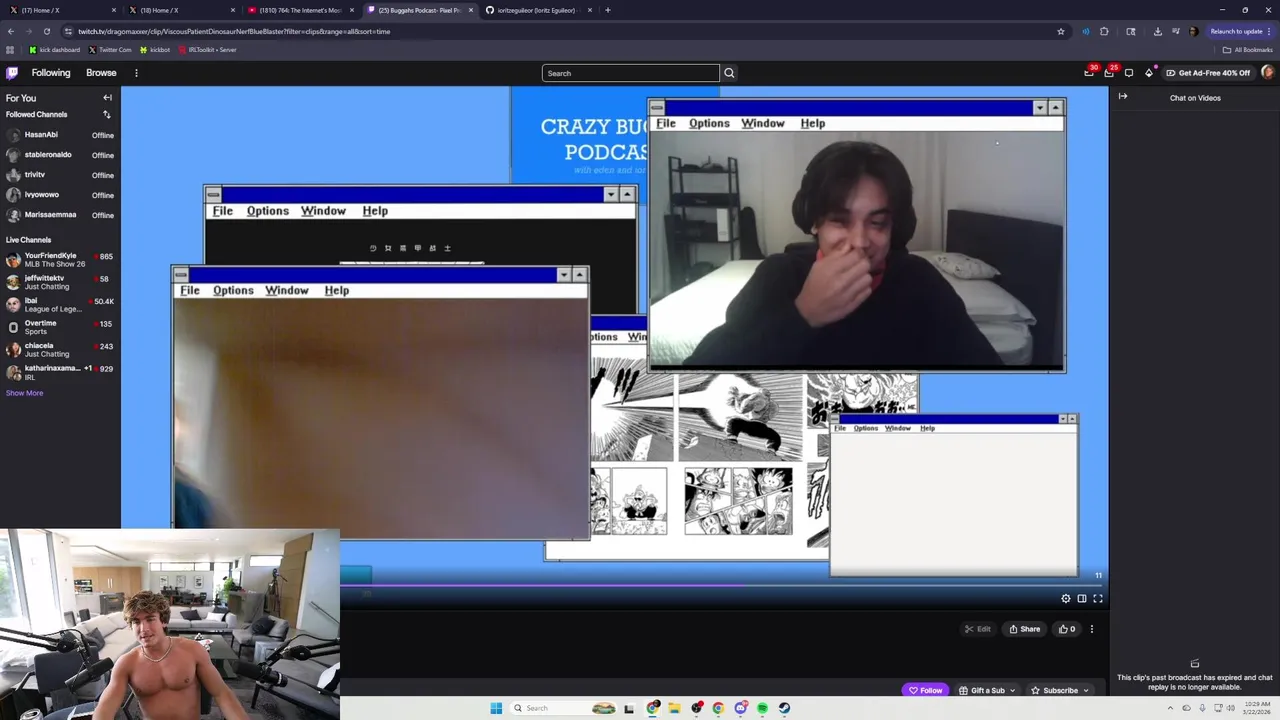Viewport: 1280px width, 720px height.
Task: Click the Get Bits diamond icon
Action: (1149, 72)
